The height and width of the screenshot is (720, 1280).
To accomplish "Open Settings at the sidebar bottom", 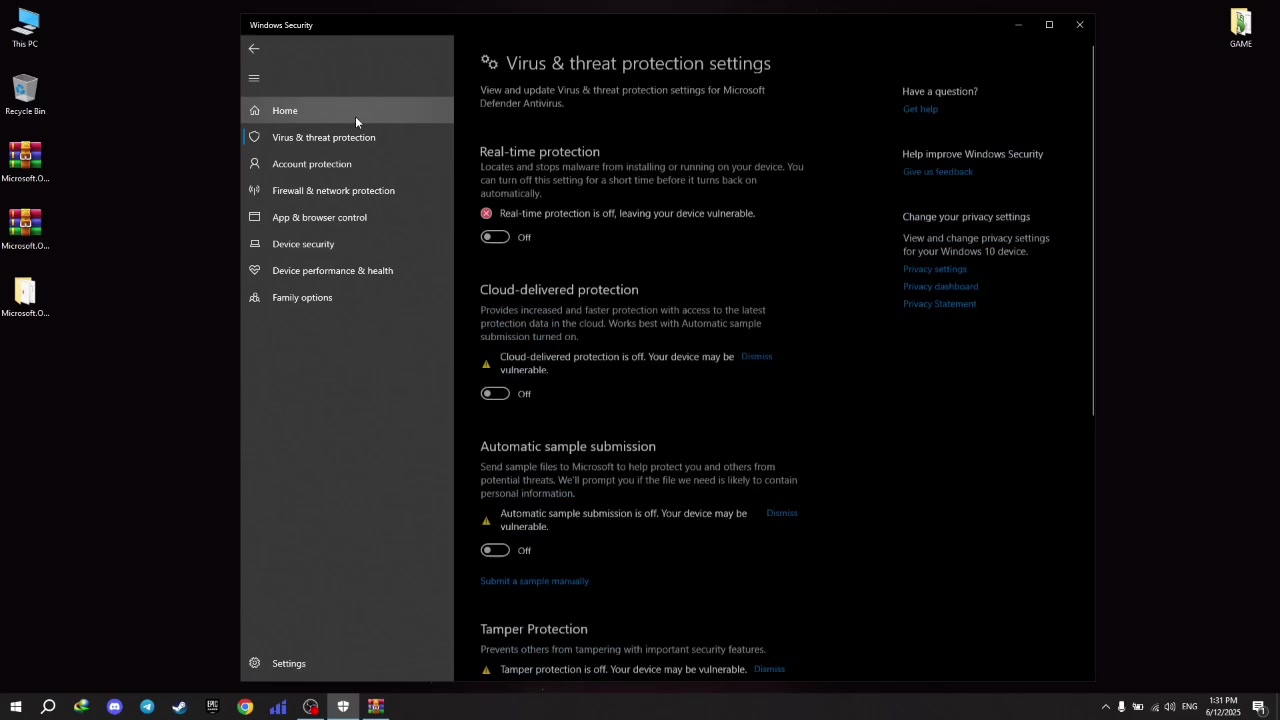I will (x=347, y=663).
